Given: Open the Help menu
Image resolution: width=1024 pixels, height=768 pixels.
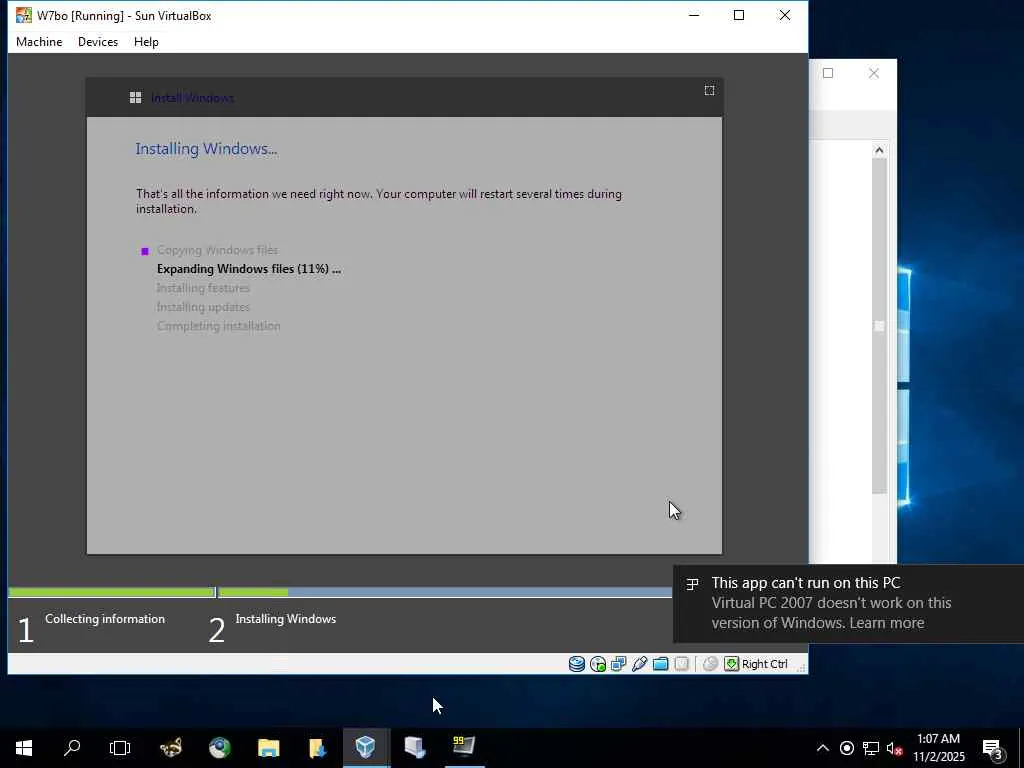Looking at the screenshot, I should pyautogui.click(x=146, y=42).
